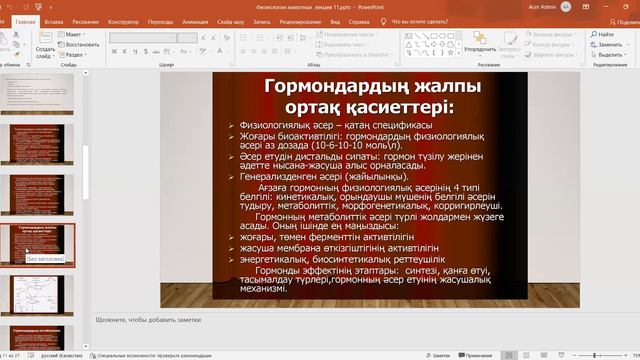Screen dimensions: 640x360
Task: Center text alignment button
Action: click(x=254, y=51)
